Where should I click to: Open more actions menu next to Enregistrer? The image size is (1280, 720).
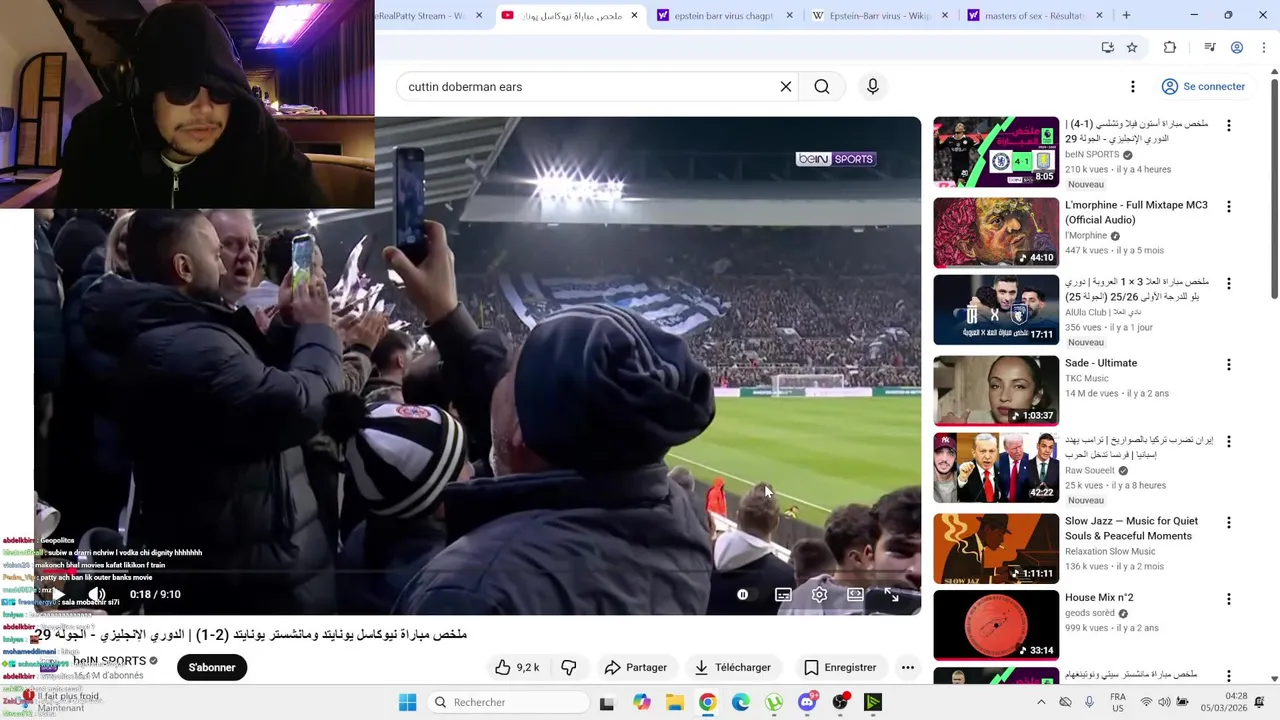coord(908,668)
